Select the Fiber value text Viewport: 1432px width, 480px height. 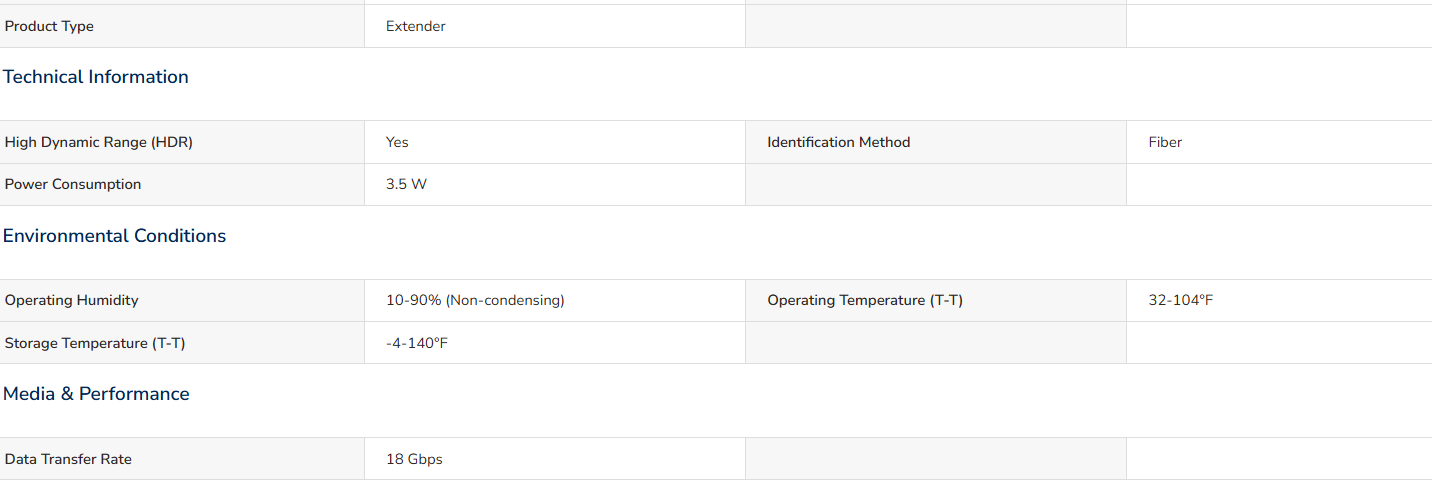tap(1165, 142)
